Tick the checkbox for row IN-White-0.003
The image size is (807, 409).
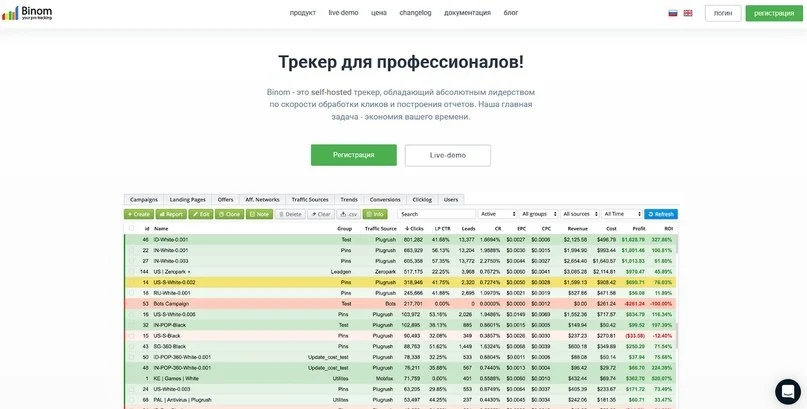click(131, 261)
